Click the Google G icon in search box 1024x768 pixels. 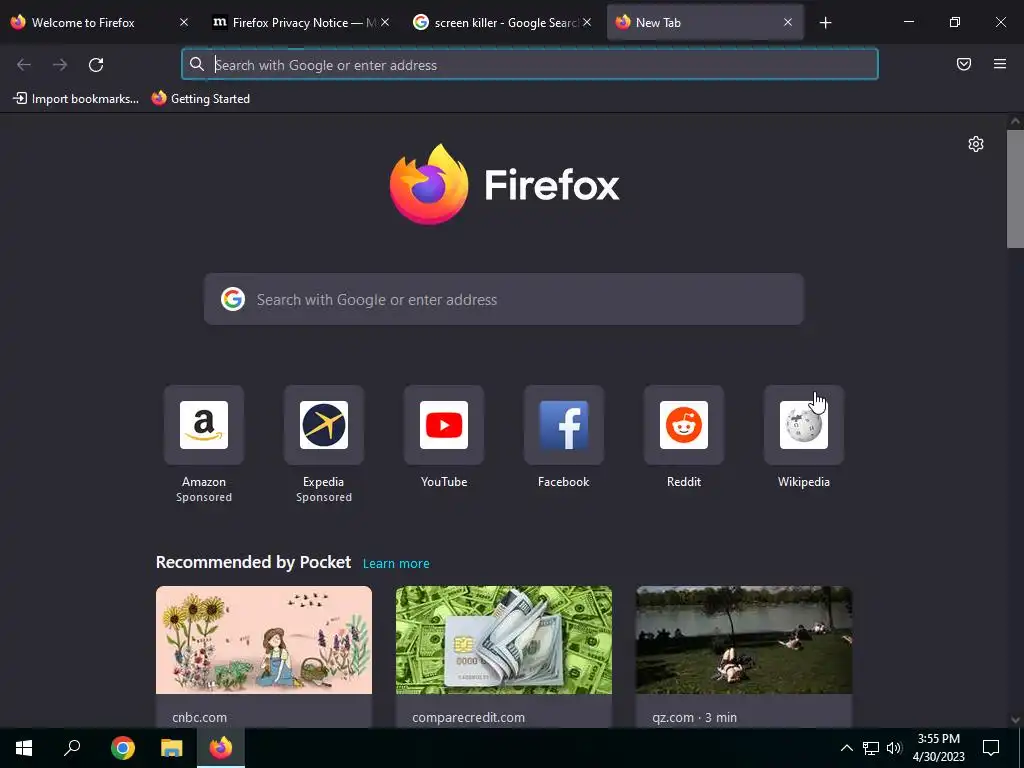click(232, 299)
